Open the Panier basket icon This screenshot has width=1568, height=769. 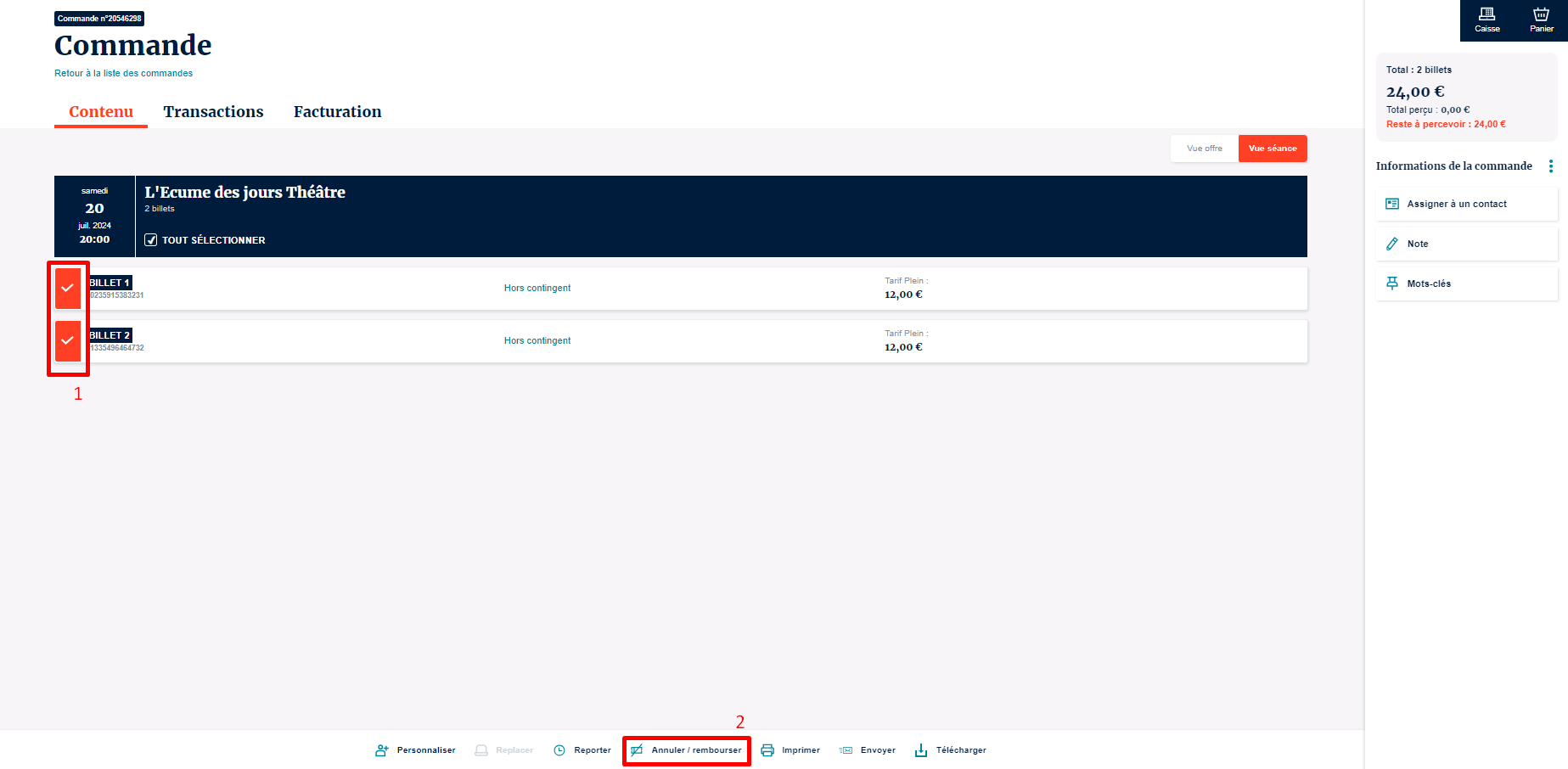[x=1541, y=14]
